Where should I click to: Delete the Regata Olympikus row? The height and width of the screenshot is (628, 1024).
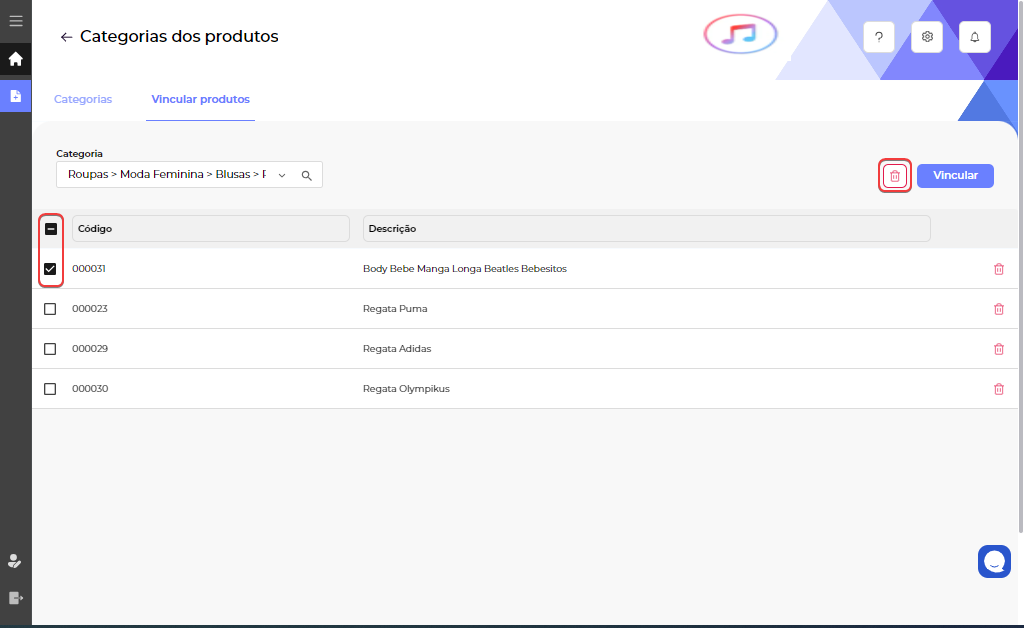[998, 389]
